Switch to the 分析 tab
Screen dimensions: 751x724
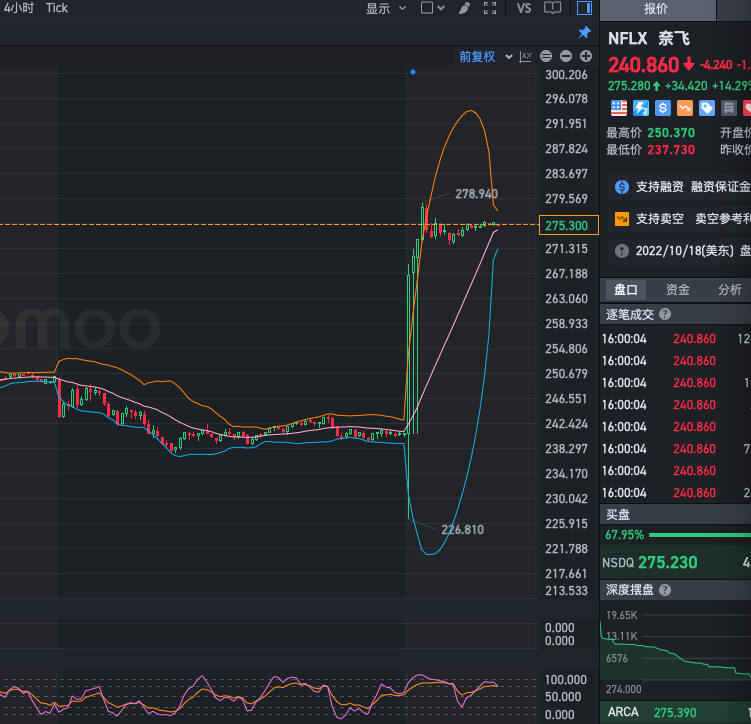click(729, 290)
